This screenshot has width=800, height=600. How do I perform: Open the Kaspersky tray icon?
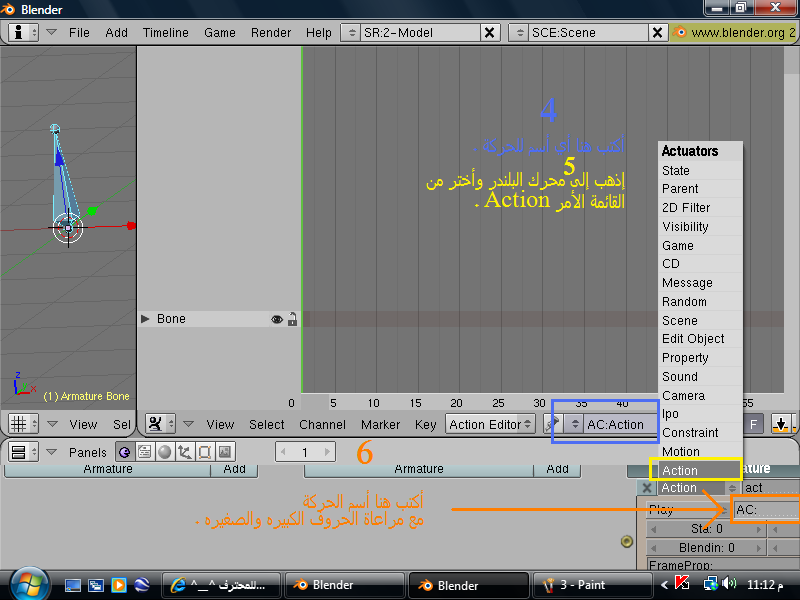pyautogui.click(x=682, y=583)
